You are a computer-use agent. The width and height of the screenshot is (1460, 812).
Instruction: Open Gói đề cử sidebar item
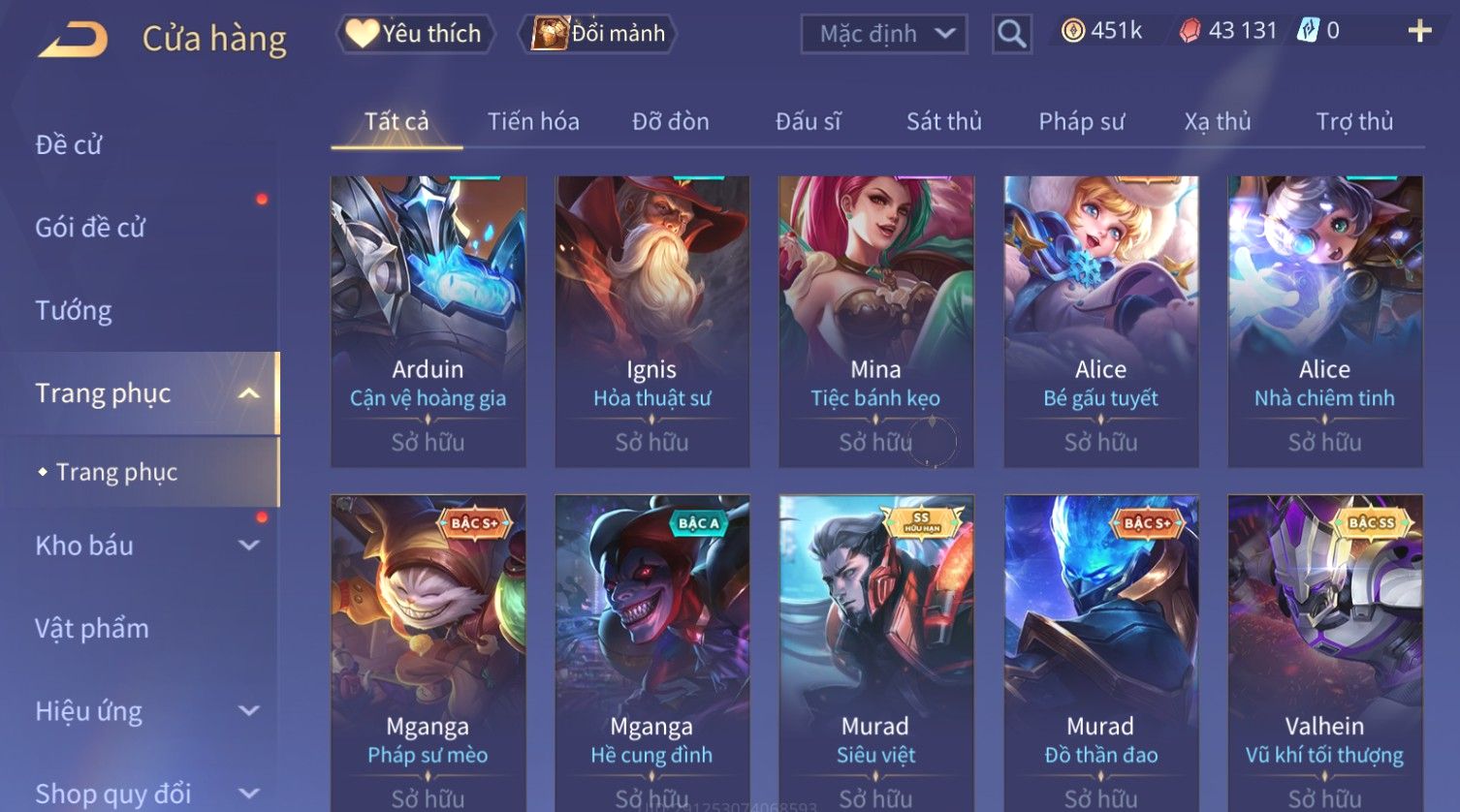pyautogui.click(x=90, y=228)
